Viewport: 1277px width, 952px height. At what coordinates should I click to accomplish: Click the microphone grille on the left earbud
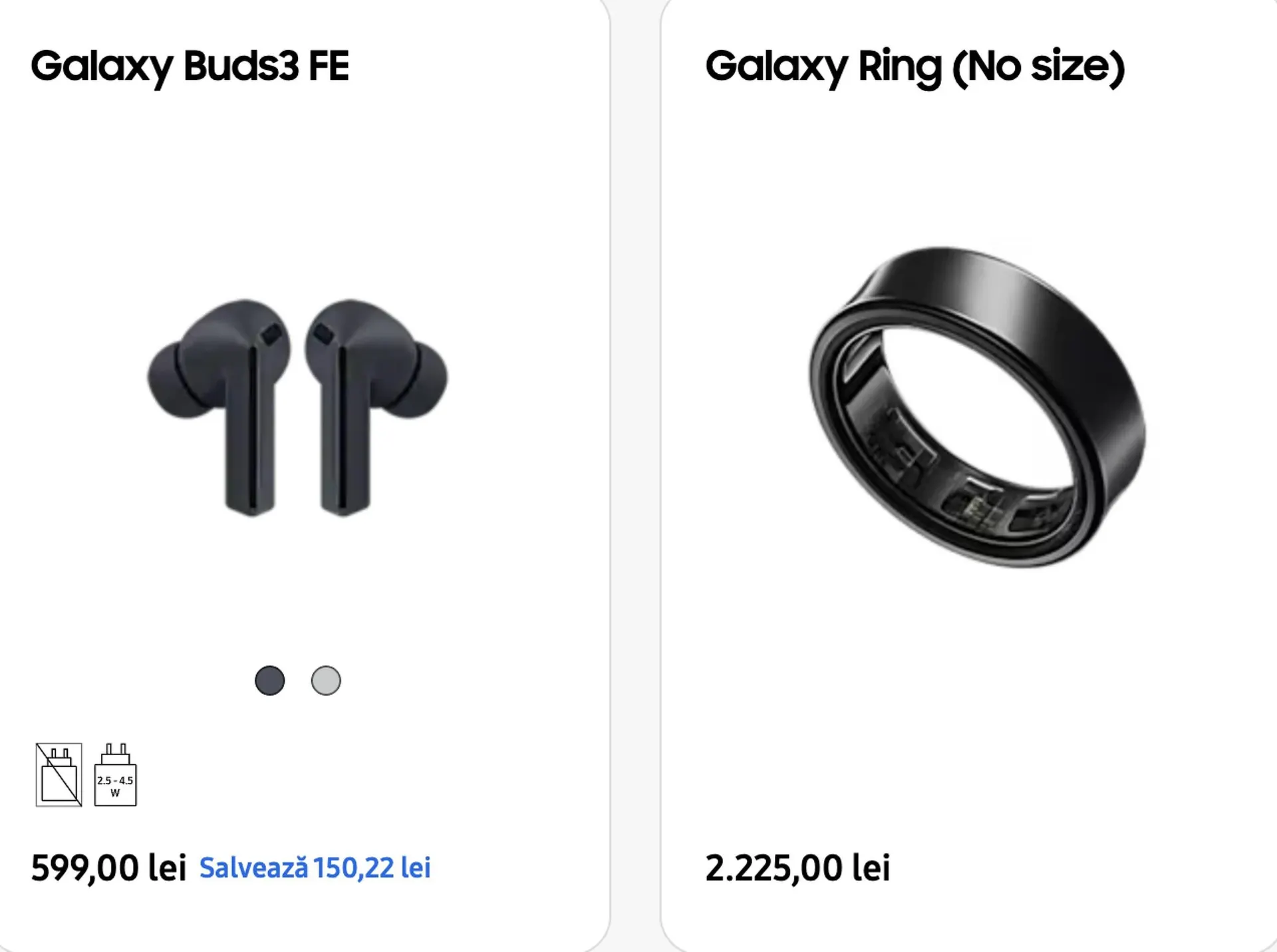coord(271,334)
